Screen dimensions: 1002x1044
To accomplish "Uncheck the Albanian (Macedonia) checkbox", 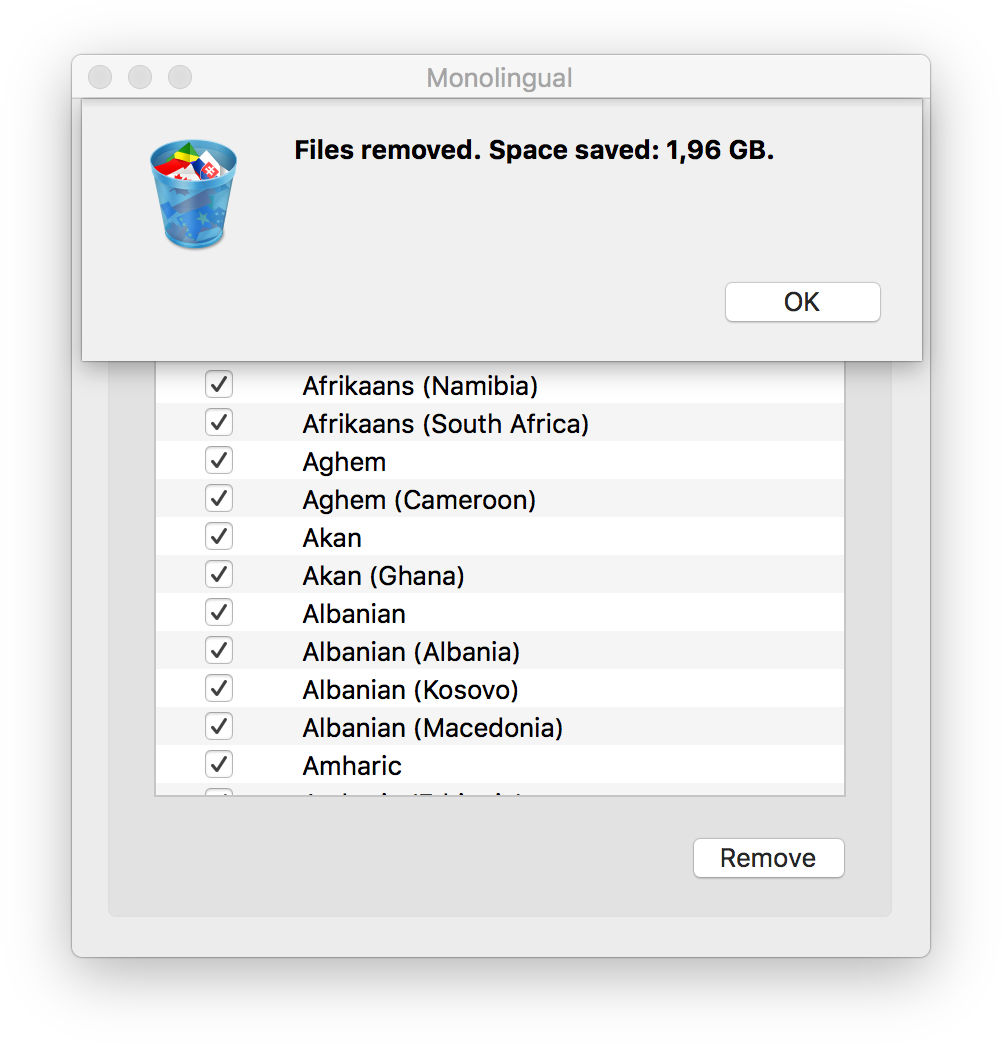I will click(x=218, y=726).
